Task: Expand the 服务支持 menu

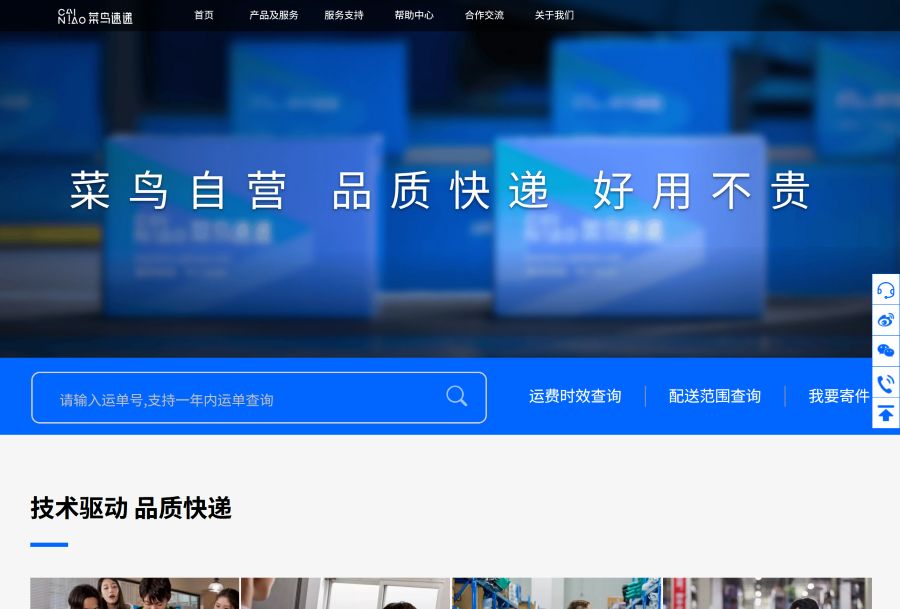Action: coord(344,16)
